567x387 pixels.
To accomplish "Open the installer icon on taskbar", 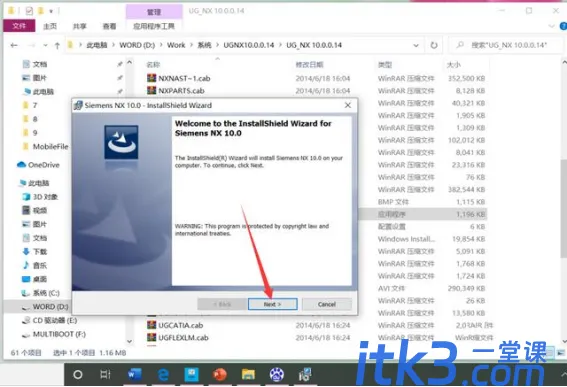I will [x=305, y=375].
